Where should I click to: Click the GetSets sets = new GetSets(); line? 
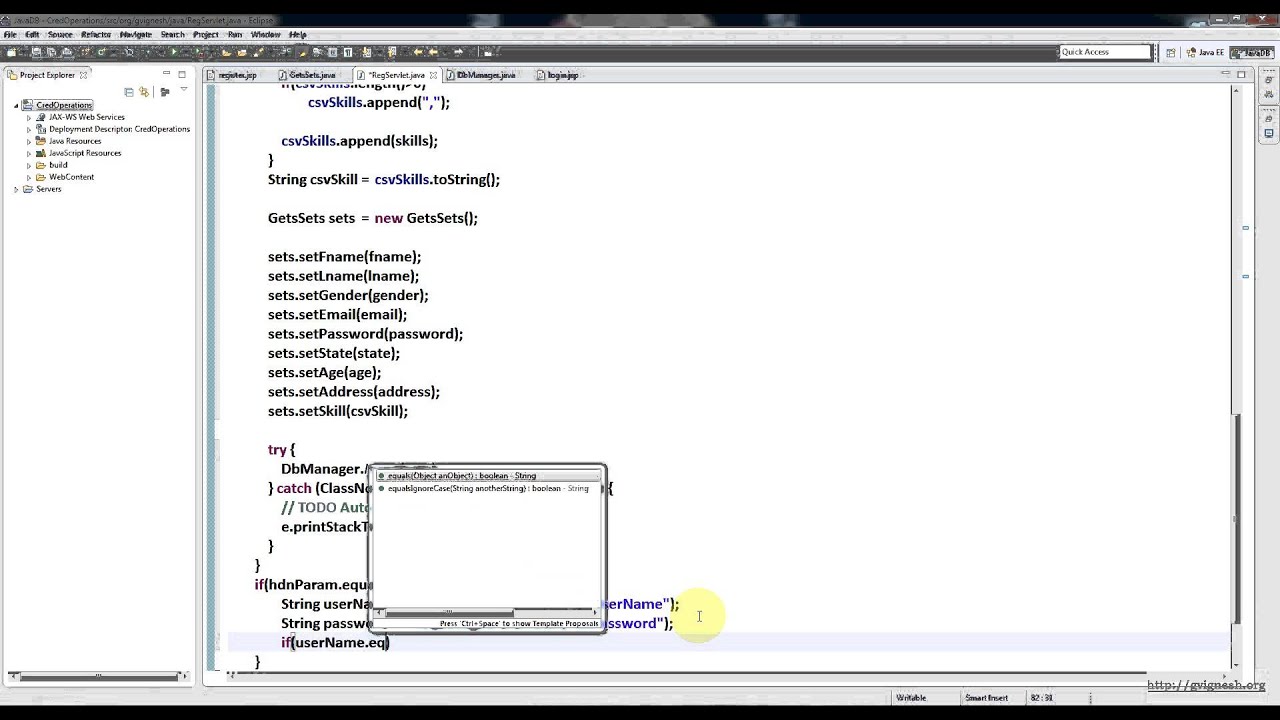[373, 218]
